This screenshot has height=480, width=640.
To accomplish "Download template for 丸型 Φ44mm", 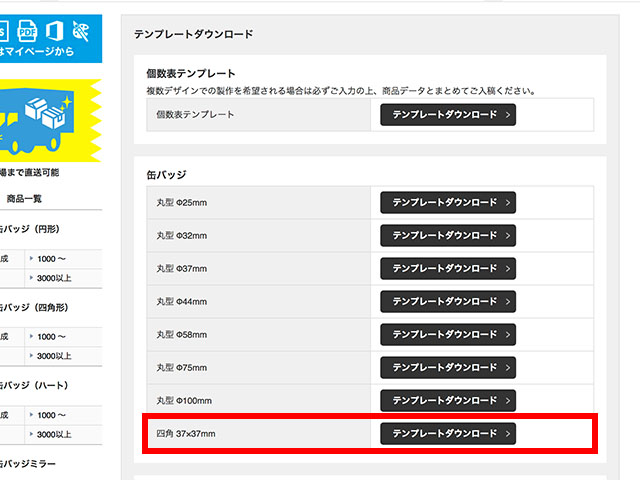I will [x=448, y=302].
